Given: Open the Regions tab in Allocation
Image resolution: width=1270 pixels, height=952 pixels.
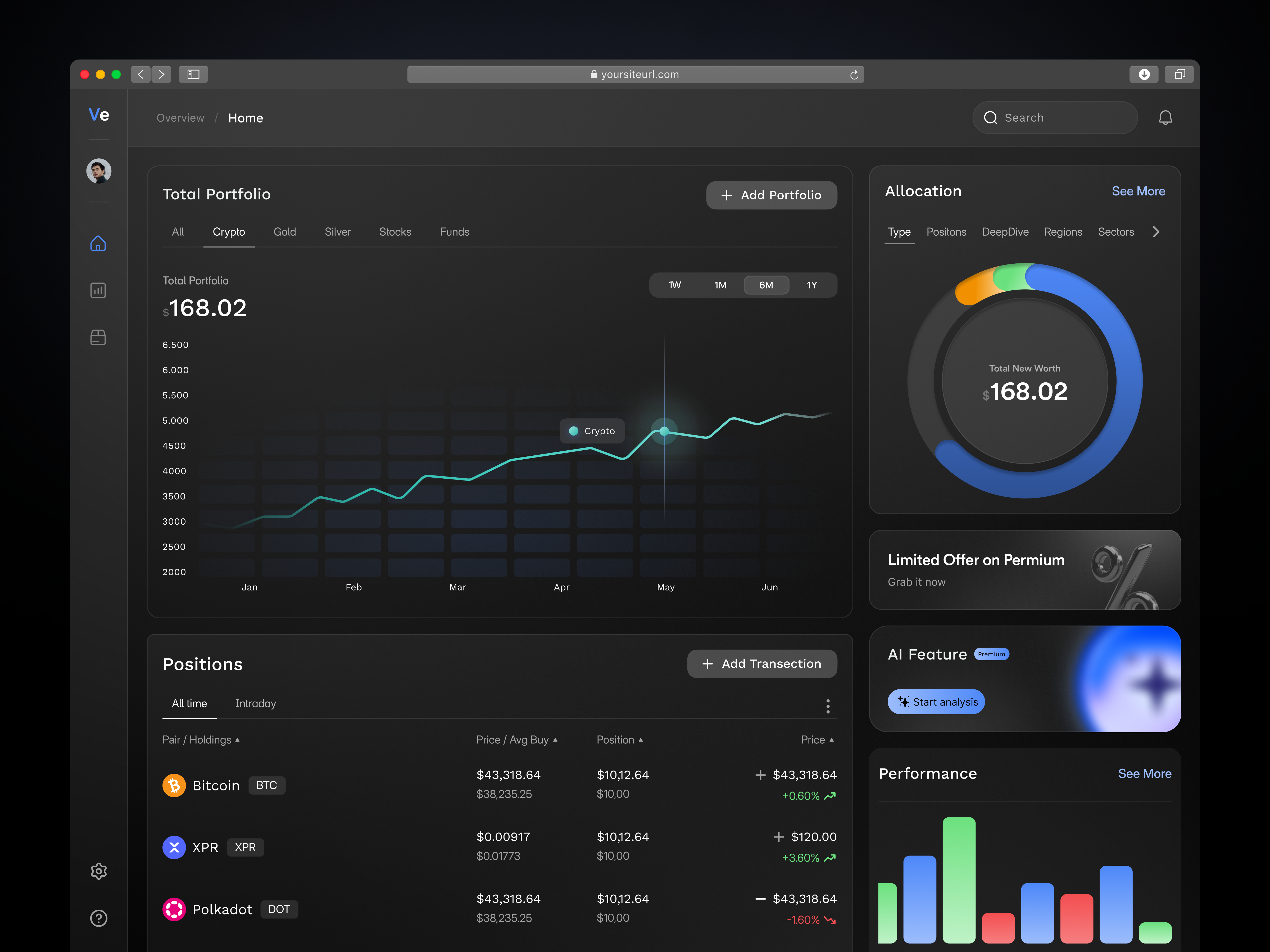Looking at the screenshot, I should [x=1063, y=232].
